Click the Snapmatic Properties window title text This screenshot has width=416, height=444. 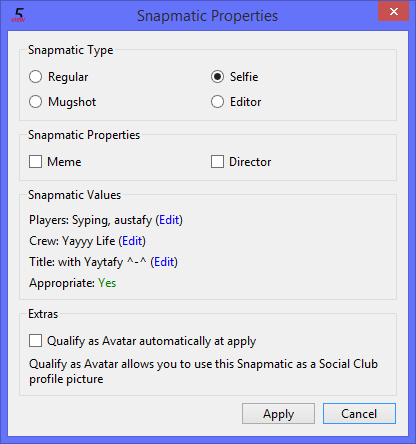[207, 16]
